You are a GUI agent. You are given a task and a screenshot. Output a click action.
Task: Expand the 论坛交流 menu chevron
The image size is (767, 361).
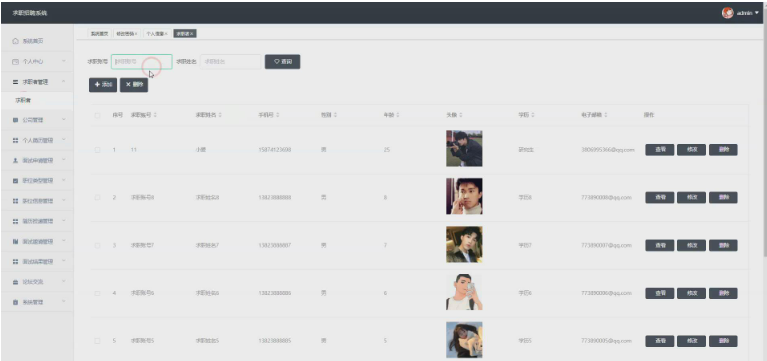(x=64, y=282)
